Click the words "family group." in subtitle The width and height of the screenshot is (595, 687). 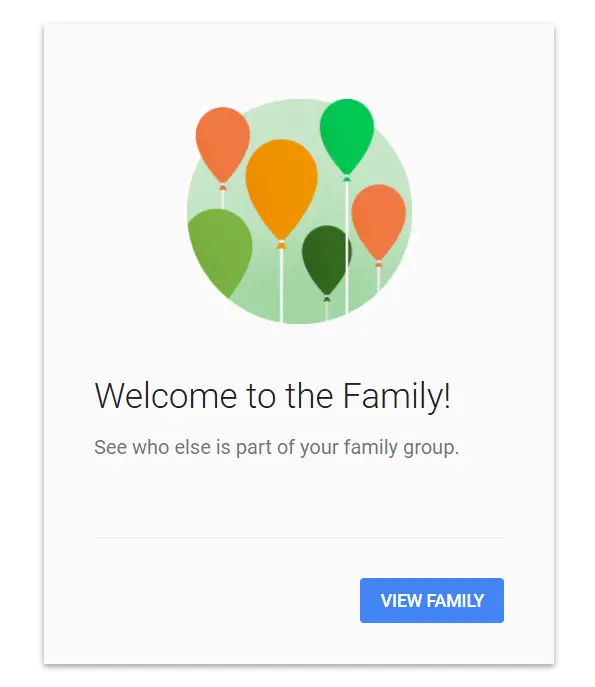(401, 448)
